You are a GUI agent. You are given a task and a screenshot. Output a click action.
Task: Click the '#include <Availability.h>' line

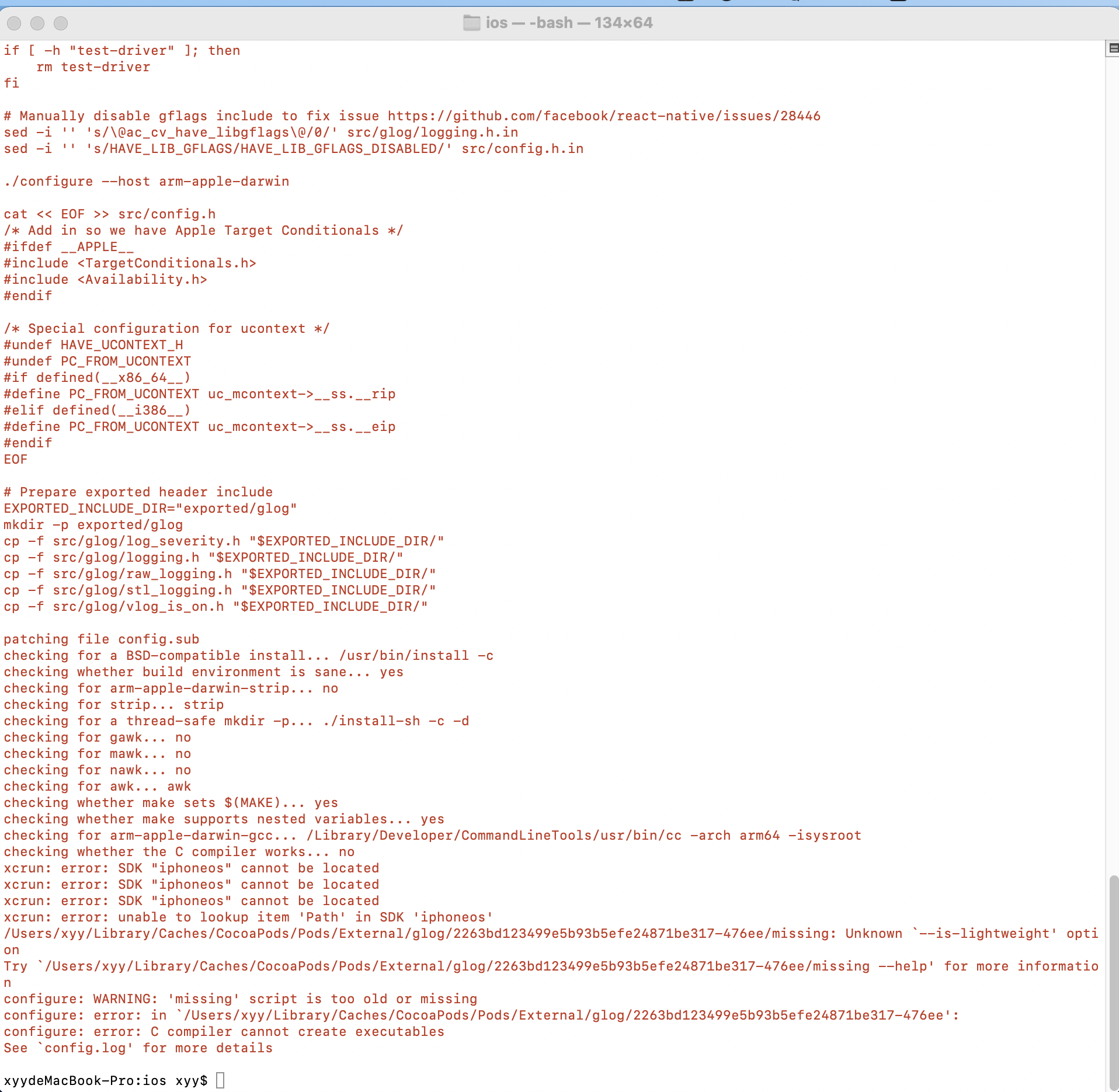coord(106,279)
